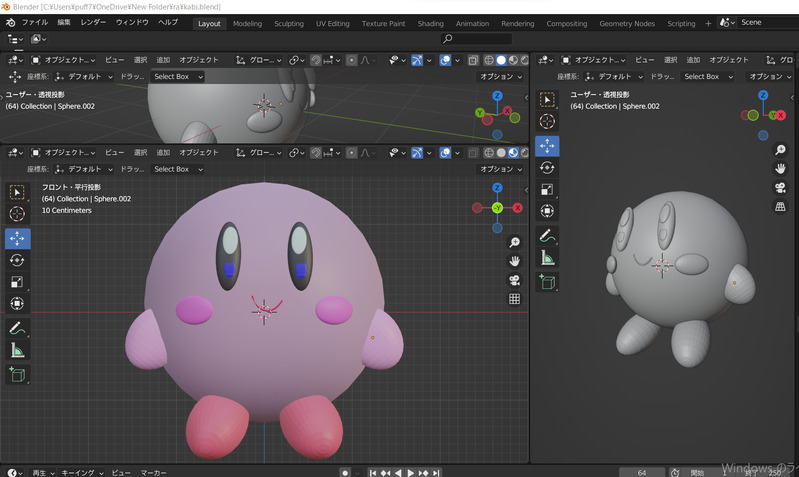Expand the オプション dropdown in front viewport
The height and width of the screenshot is (477, 799).
click(x=502, y=169)
